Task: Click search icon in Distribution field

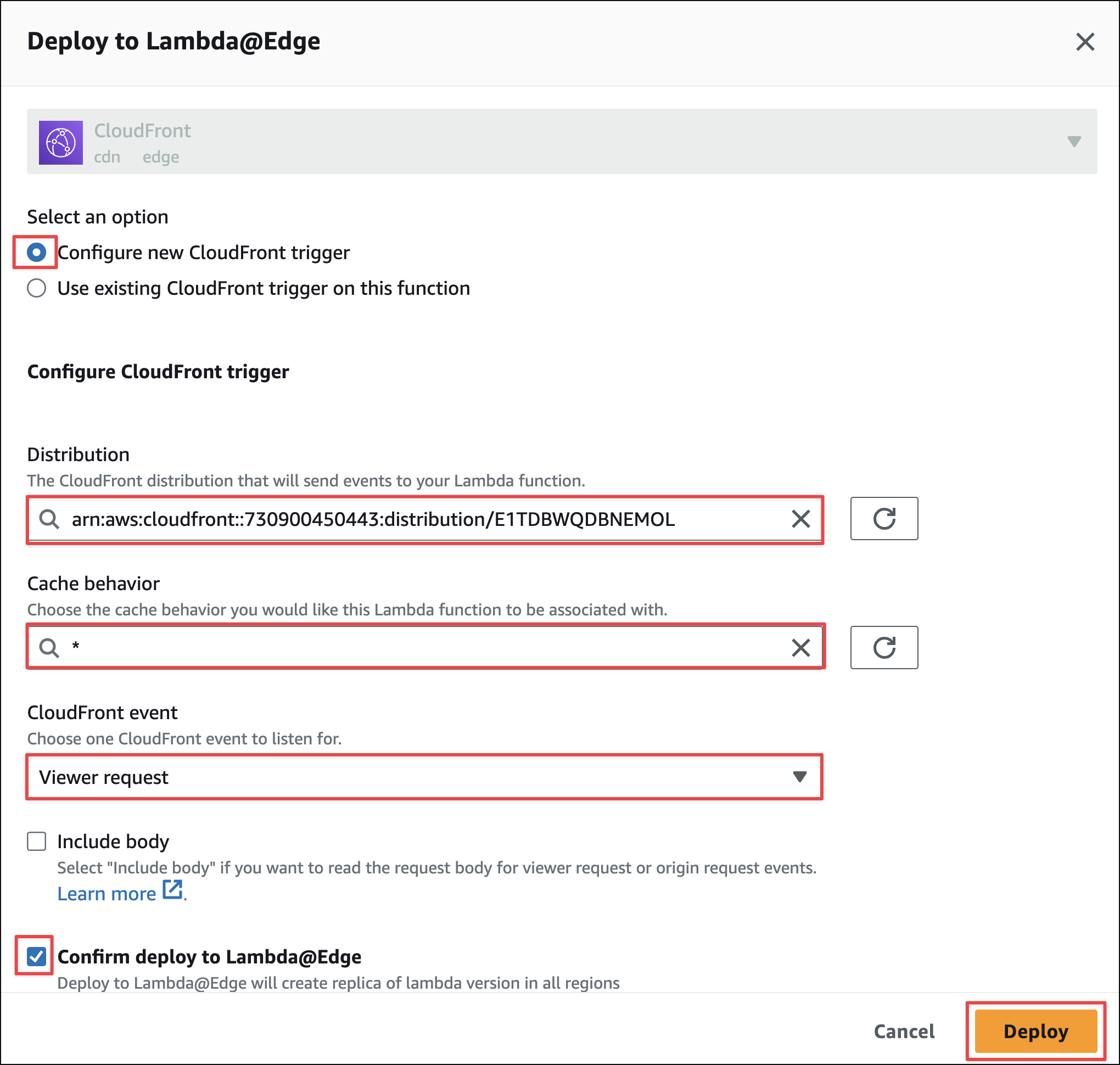Action: coord(49,519)
